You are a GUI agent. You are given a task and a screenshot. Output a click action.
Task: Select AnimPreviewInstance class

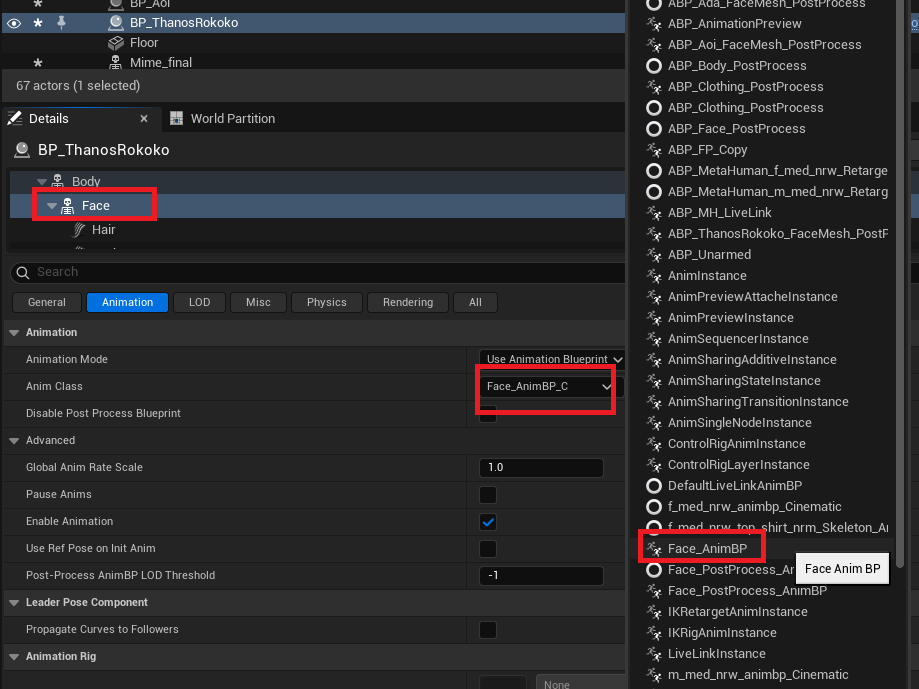730,318
